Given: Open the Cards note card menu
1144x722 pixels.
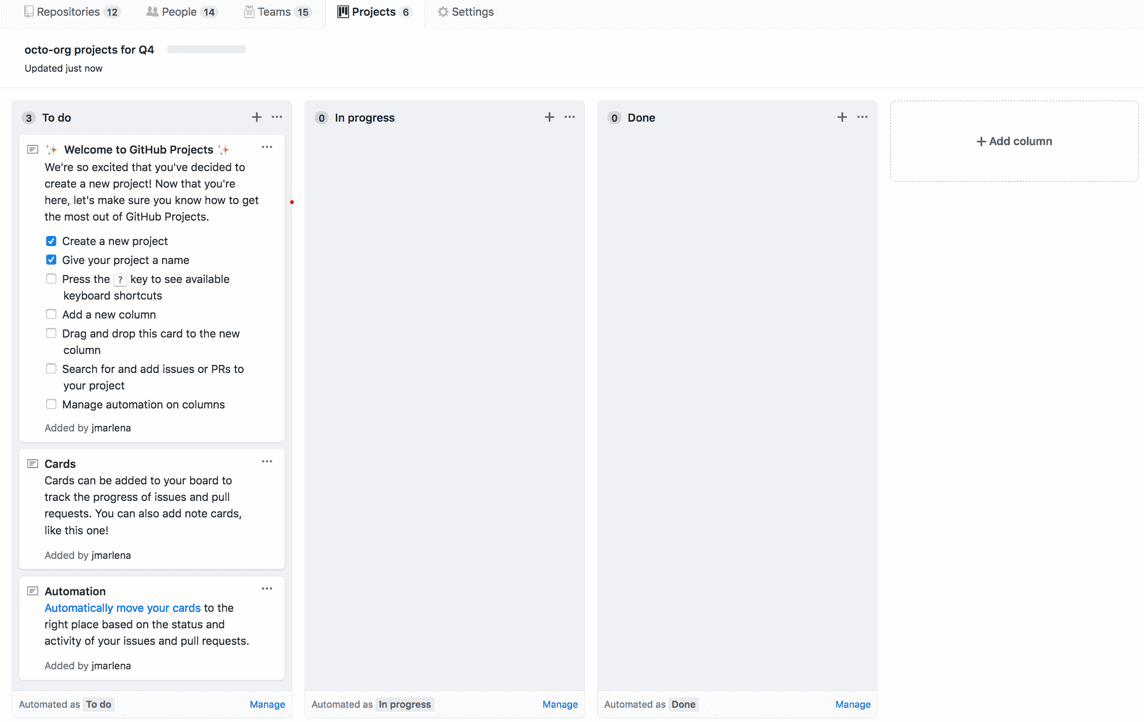Looking at the screenshot, I should click(x=267, y=462).
